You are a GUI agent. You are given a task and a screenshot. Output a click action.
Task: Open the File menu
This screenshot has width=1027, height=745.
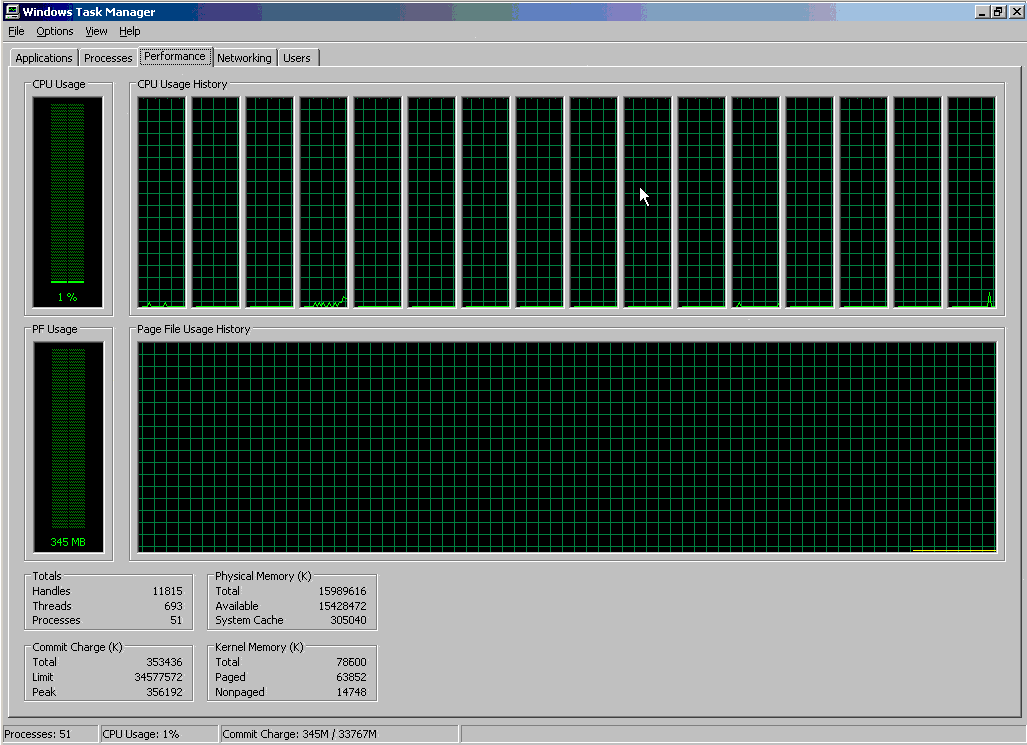point(16,31)
